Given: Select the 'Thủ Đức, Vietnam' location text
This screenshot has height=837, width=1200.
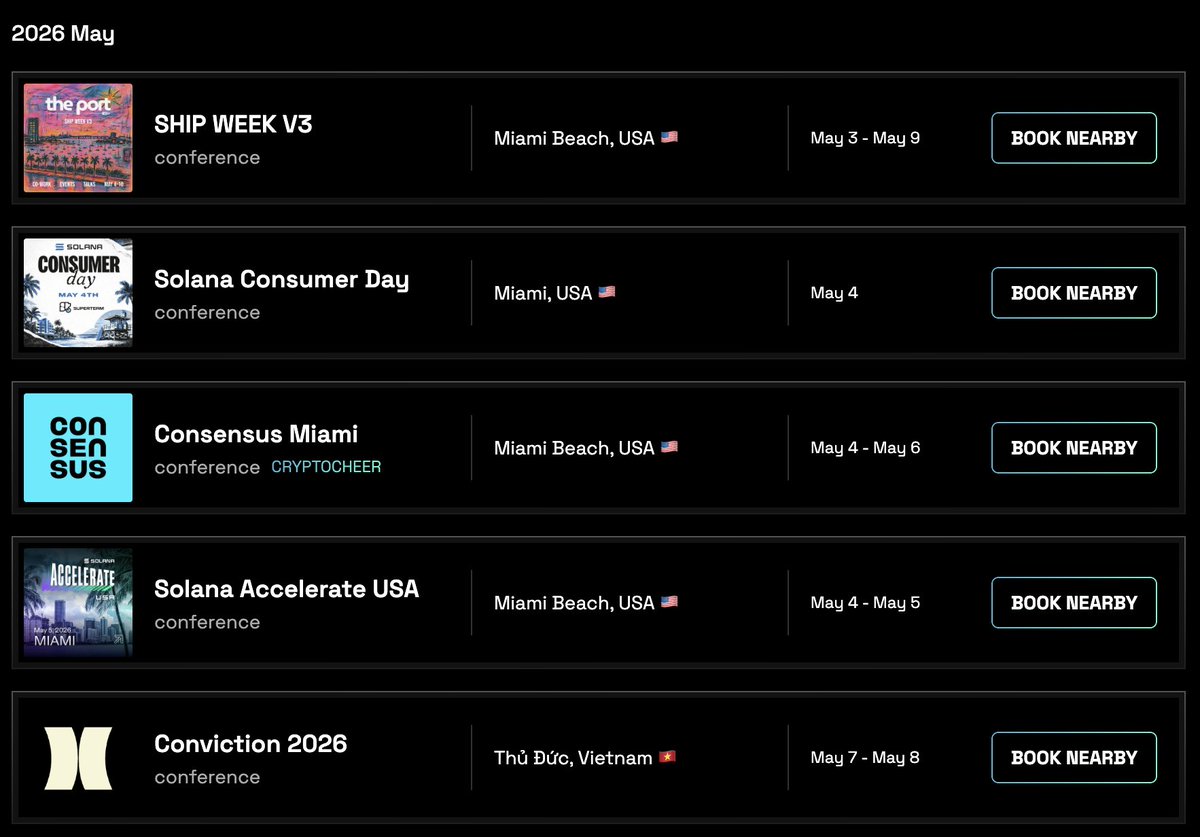Looking at the screenshot, I should (x=573, y=758).
